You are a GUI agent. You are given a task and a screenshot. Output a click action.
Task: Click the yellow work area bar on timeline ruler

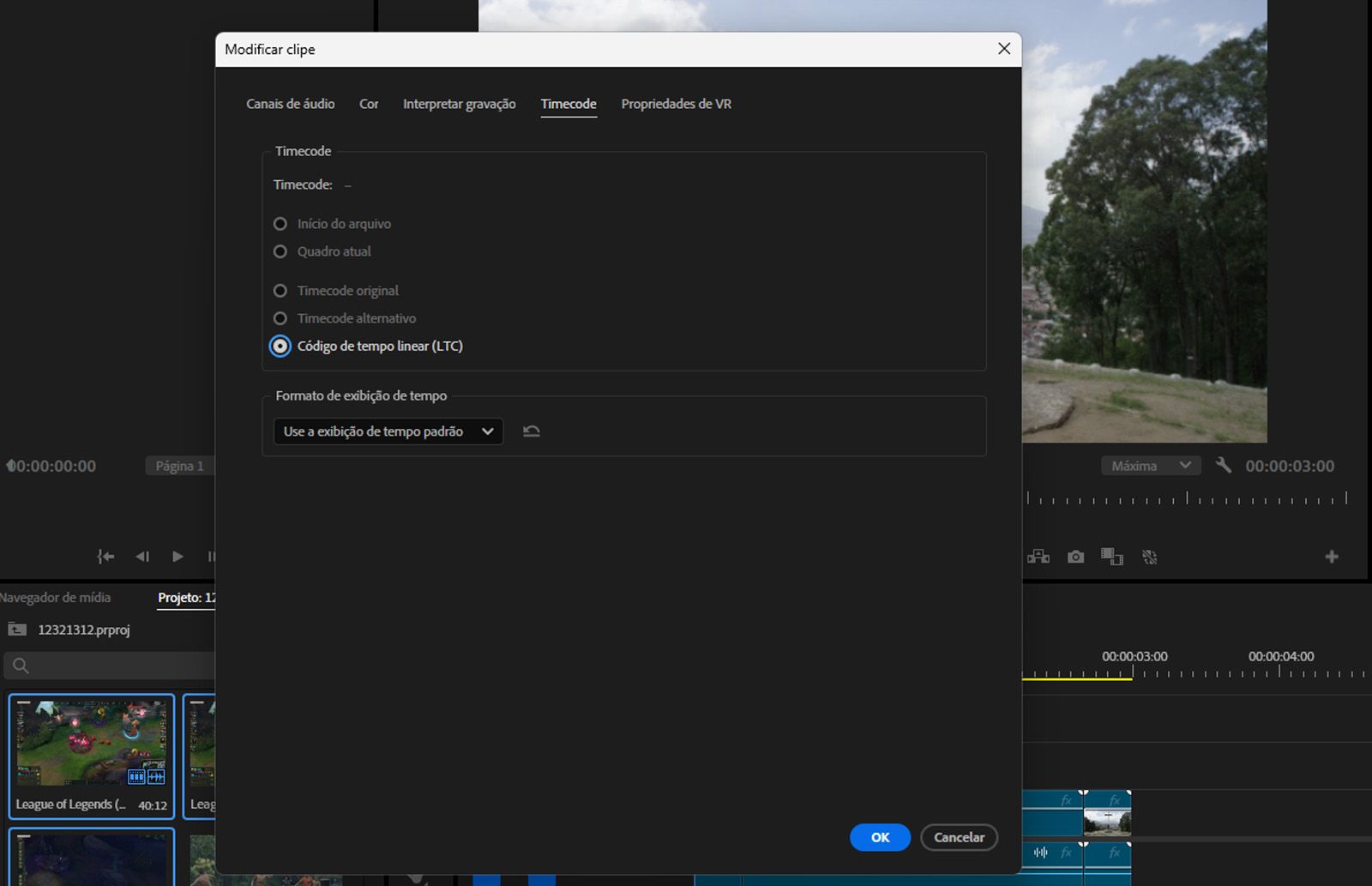click(1076, 677)
